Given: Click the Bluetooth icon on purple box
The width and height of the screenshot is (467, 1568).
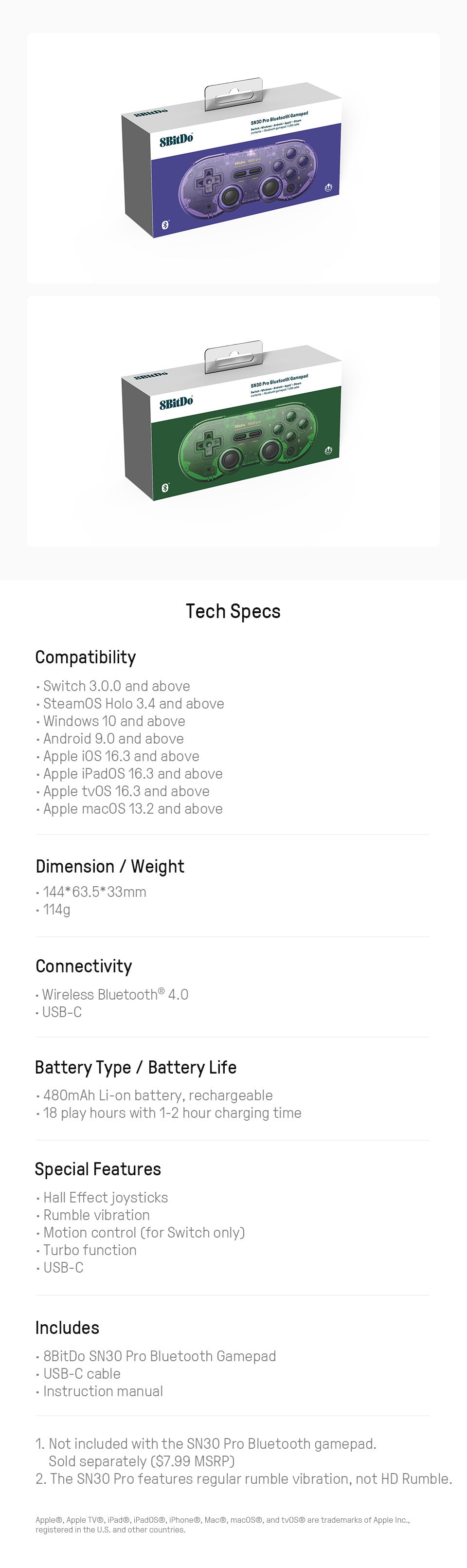Looking at the screenshot, I should 165,225.
